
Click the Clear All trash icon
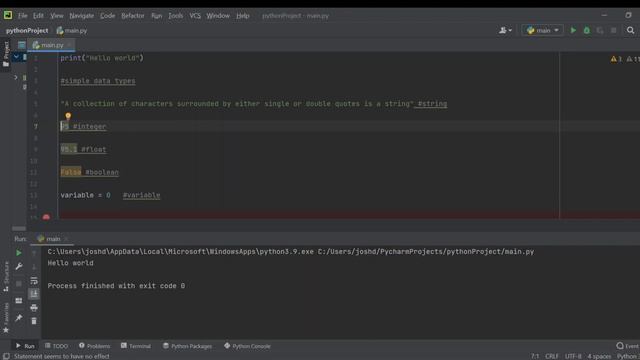pos(34,321)
